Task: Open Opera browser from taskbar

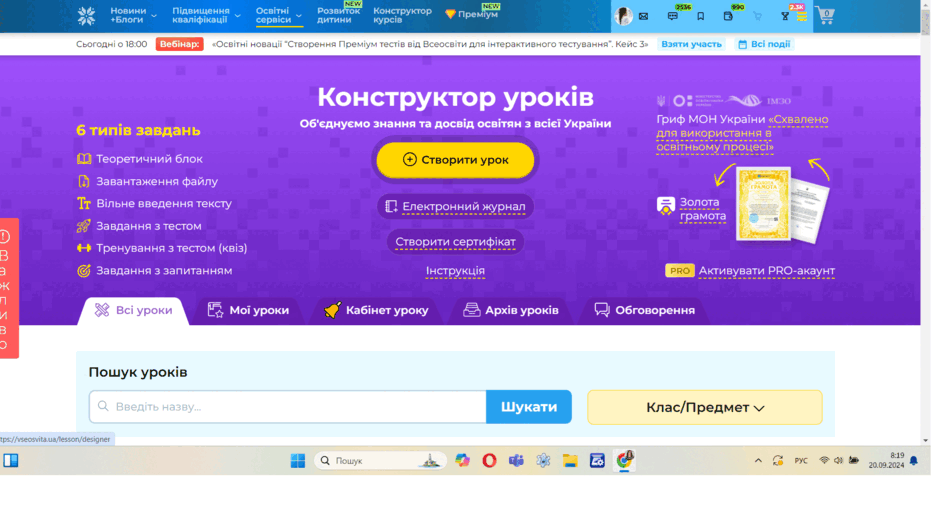Action: click(489, 461)
